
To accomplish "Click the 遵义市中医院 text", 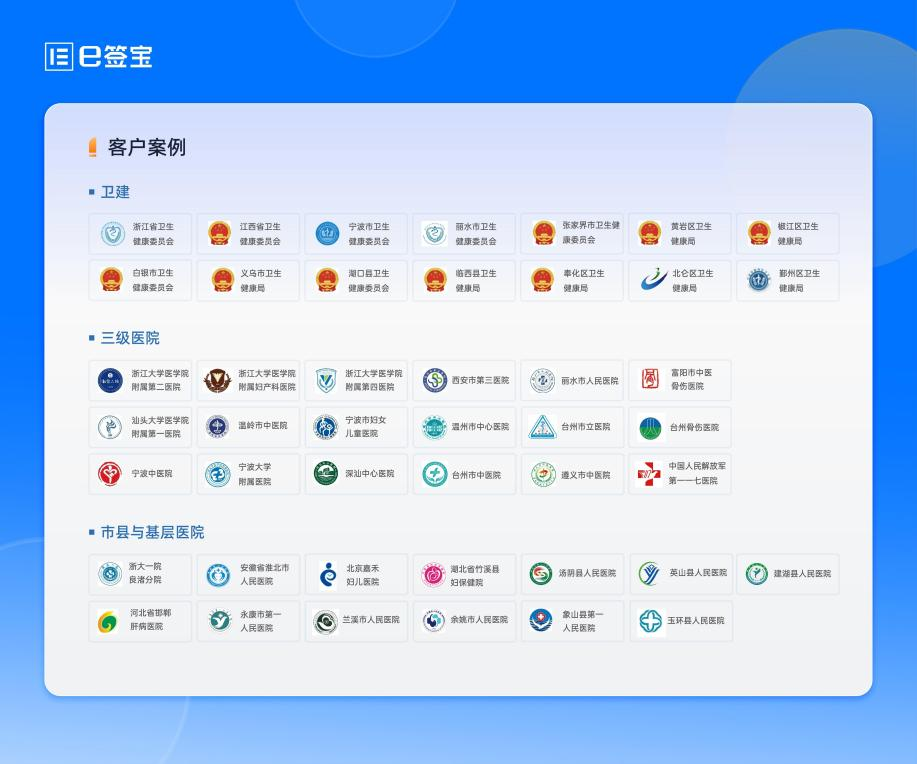I will click(x=585, y=475).
